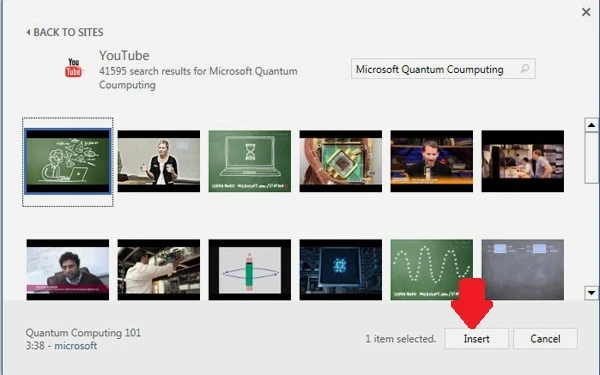Select the woman presenter video thumbnail
Viewport: 600px width, 375px height.
(159, 161)
